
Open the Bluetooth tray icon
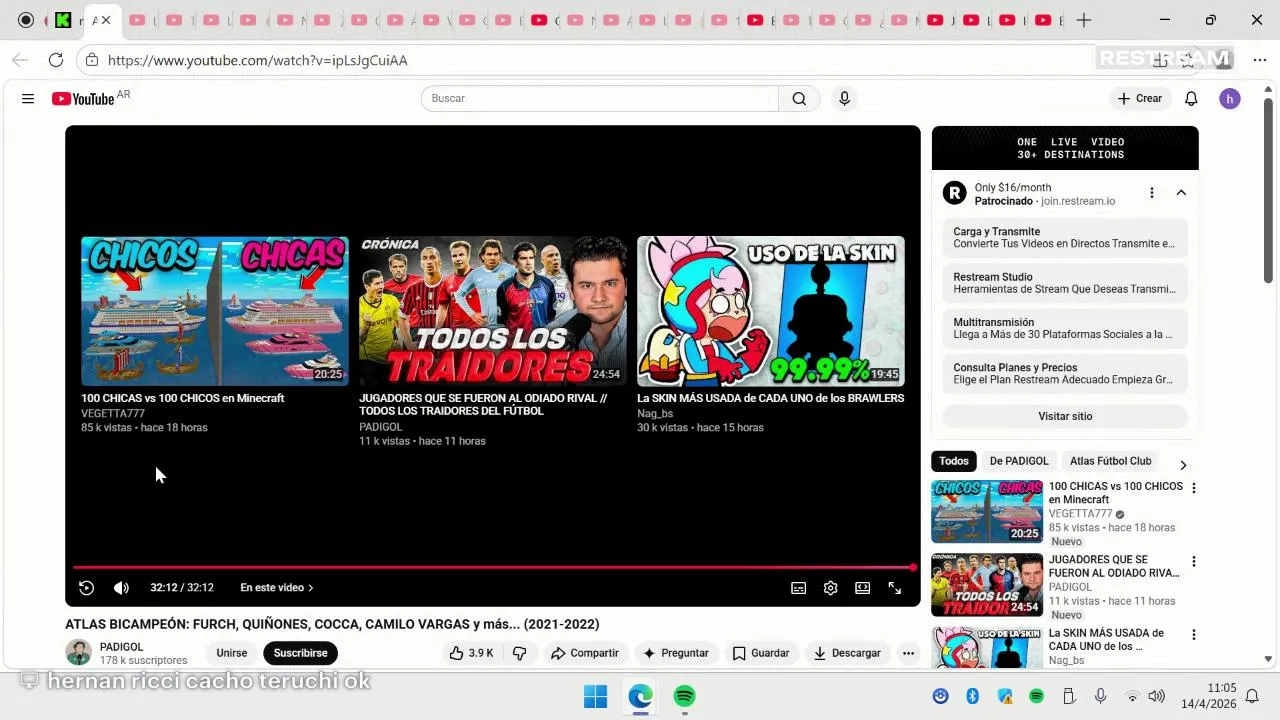pyautogui.click(x=972, y=696)
